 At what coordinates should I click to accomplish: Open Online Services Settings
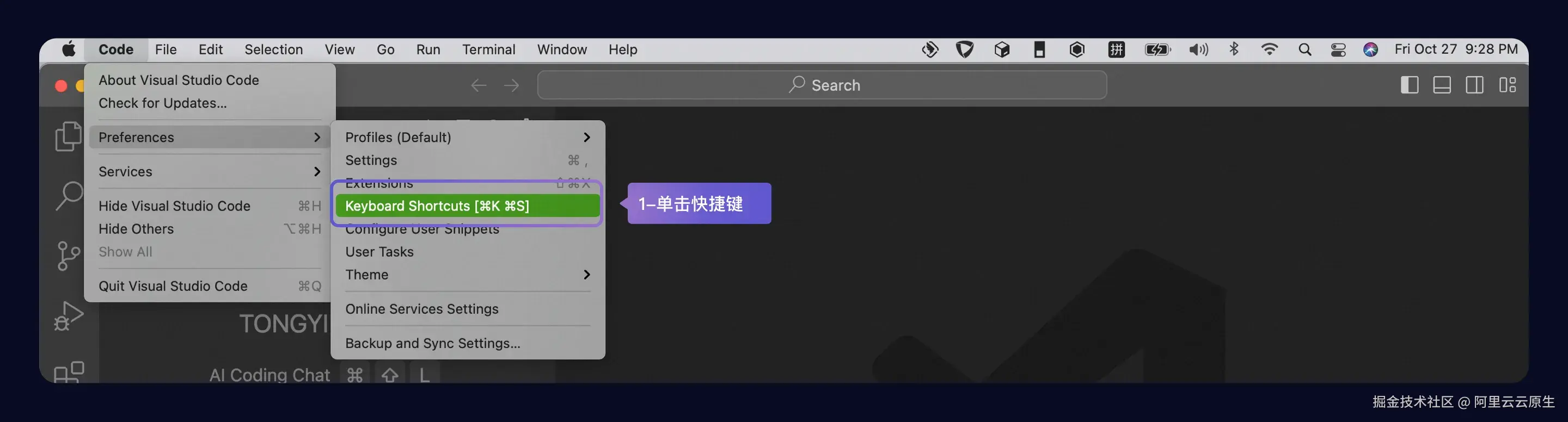pos(468,309)
